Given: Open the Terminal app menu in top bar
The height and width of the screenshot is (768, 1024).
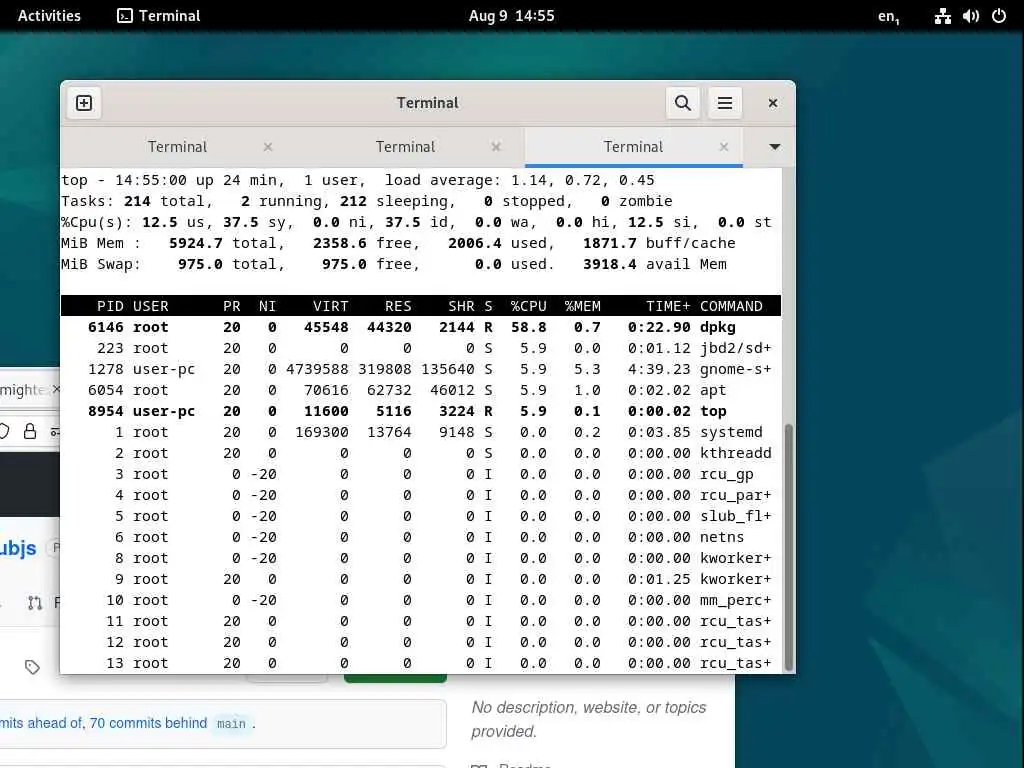Looking at the screenshot, I should tap(159, 16).
